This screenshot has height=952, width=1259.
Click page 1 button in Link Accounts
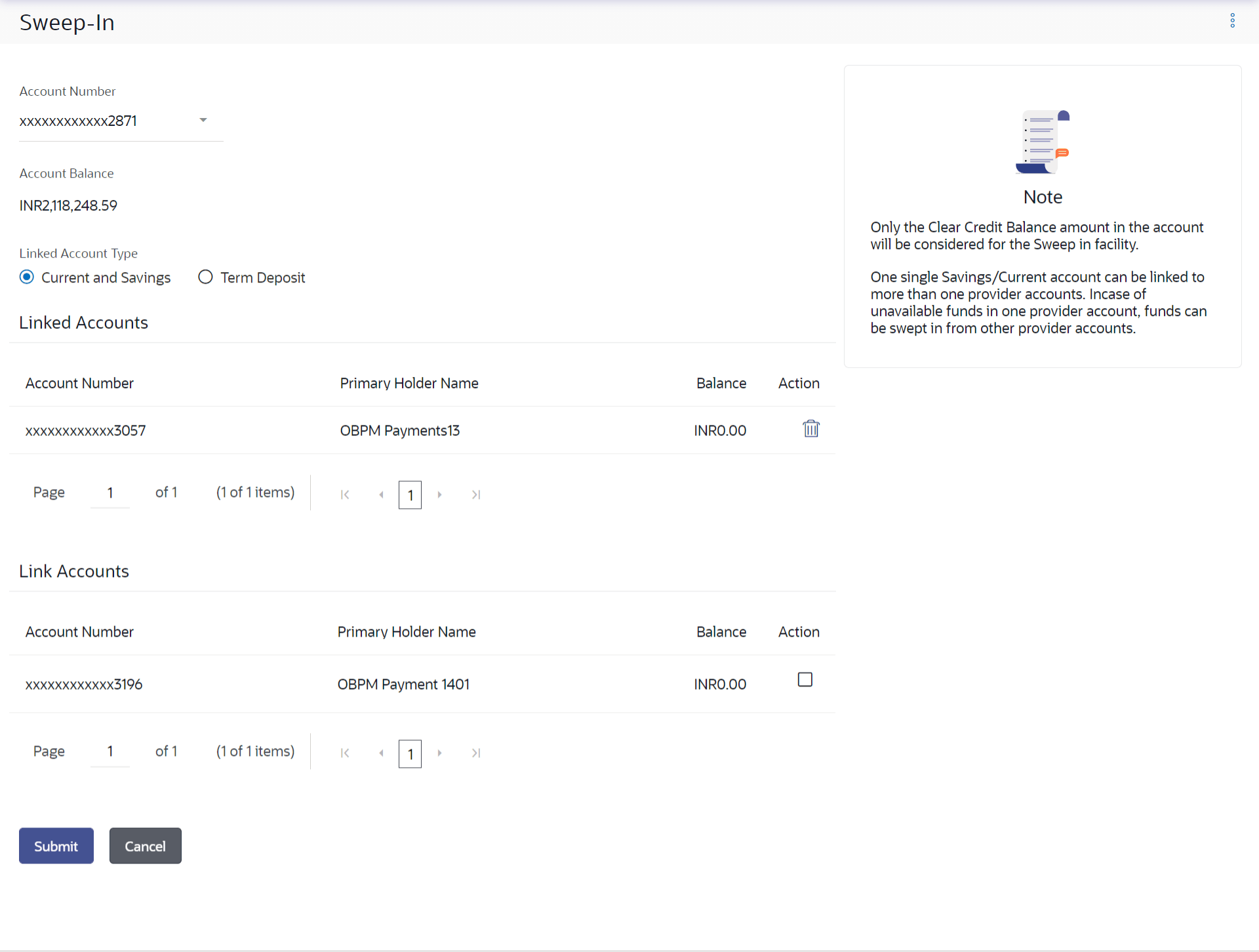(410, 753)
